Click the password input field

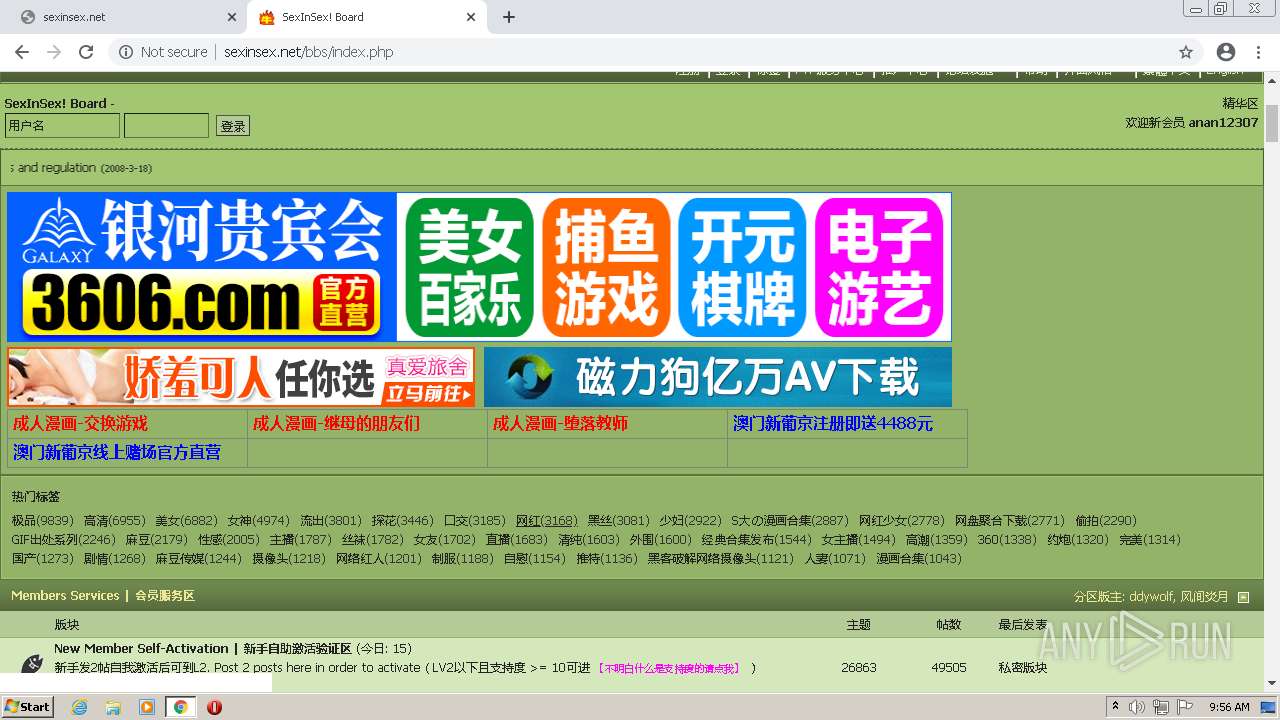point(166,125)
